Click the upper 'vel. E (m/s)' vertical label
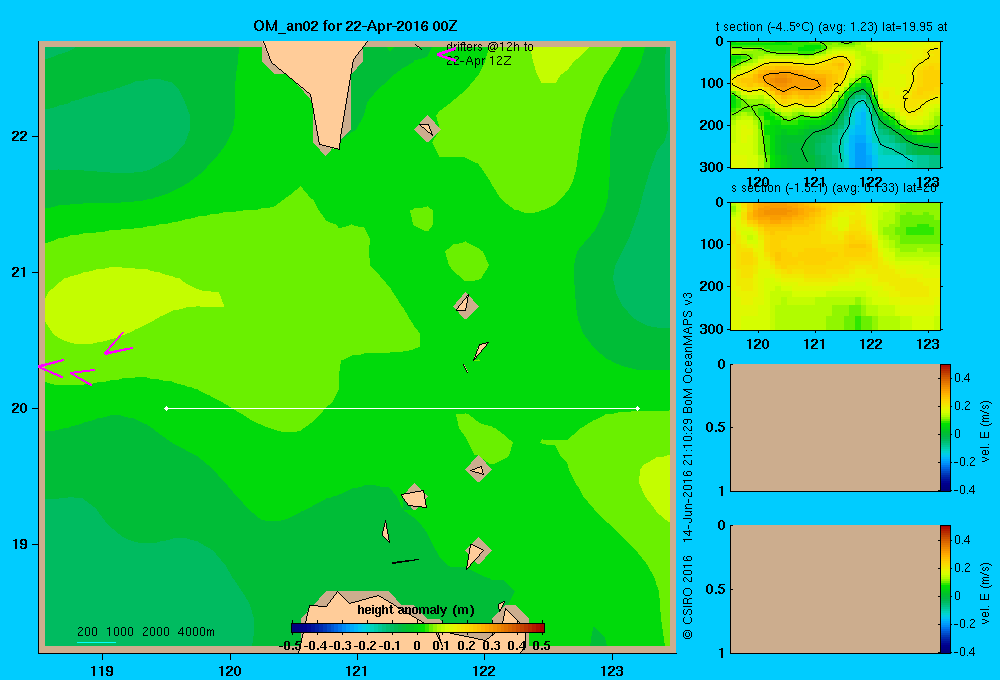1000x680 pixels. click(986, 431)
